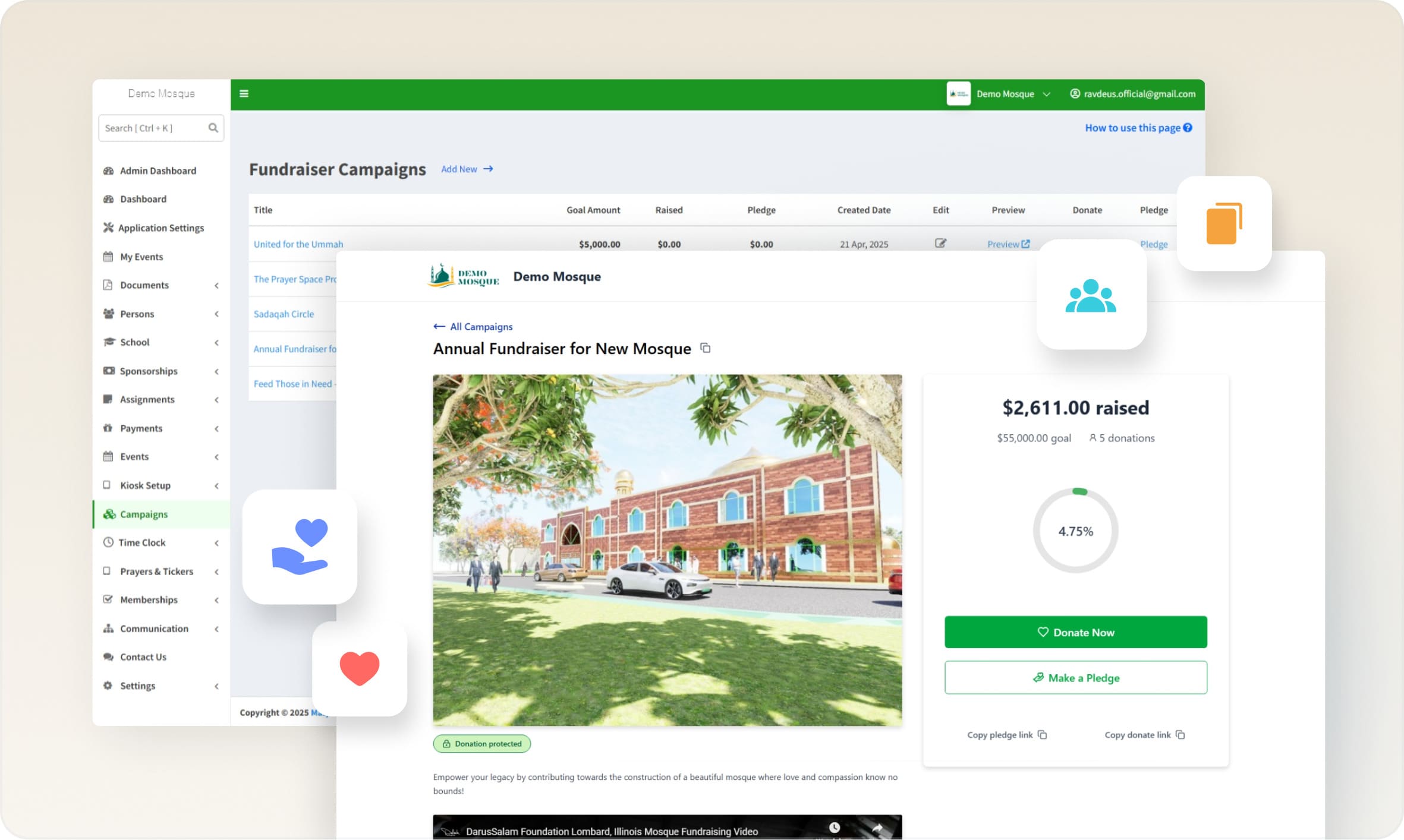Expand the Kiosk Setup submenu chevron
1404x840 pixels.
tap(216, 486)
